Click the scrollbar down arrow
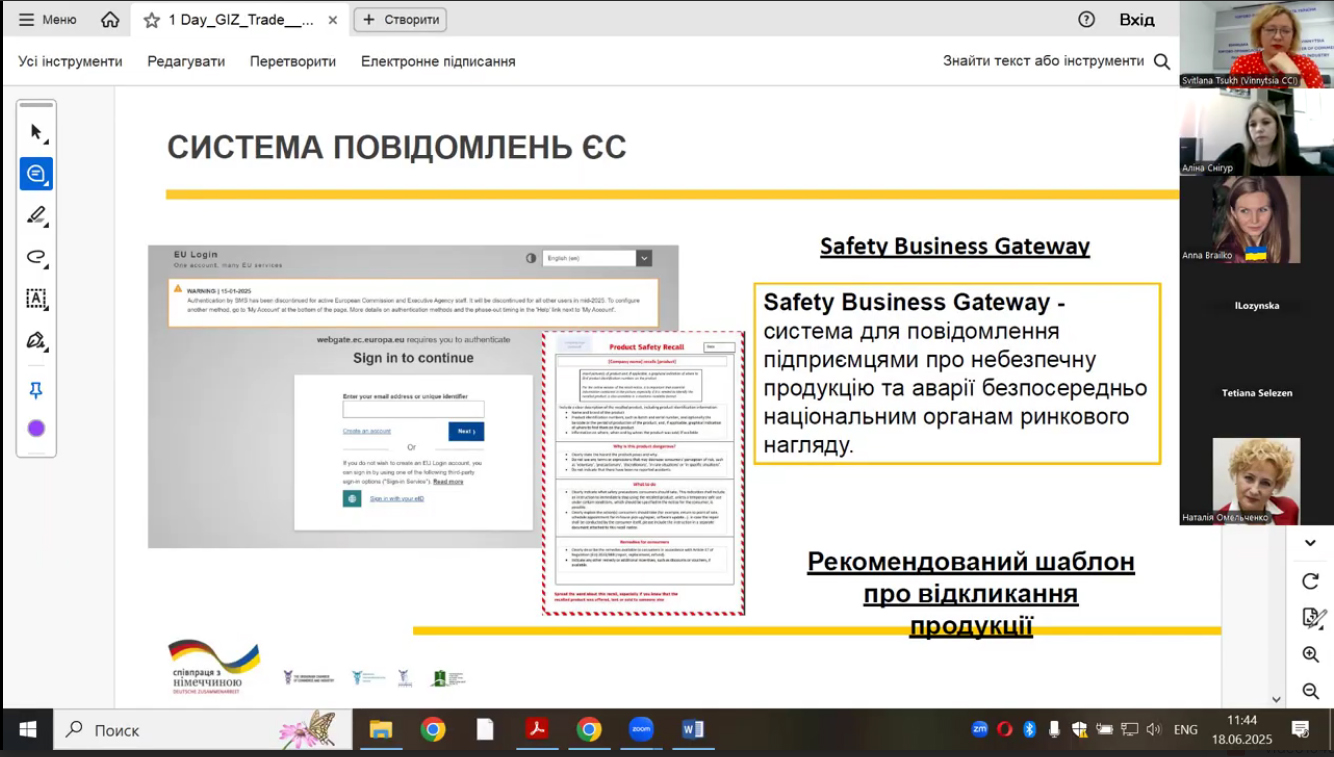The height and width of the screenshot is (757, 1334). (x=1277, y=699)
